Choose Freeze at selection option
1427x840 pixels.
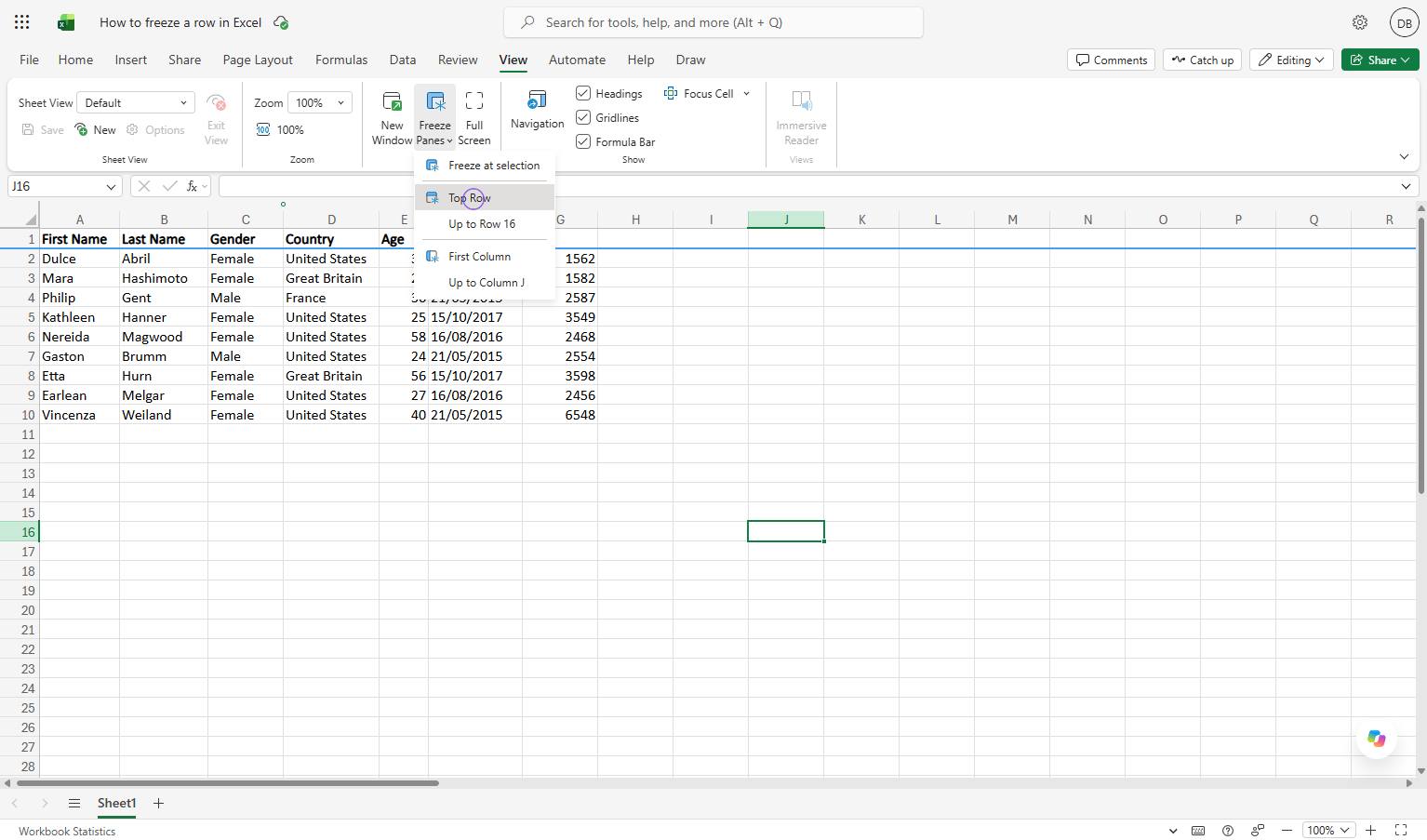[485, 166]
